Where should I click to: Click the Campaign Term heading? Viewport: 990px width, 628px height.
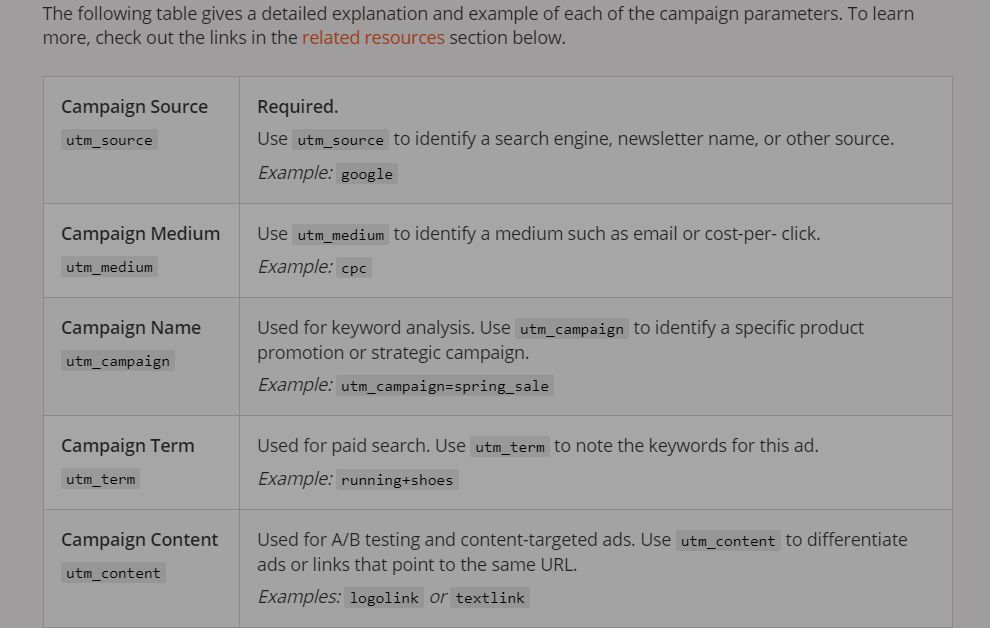tap(128, 446)
